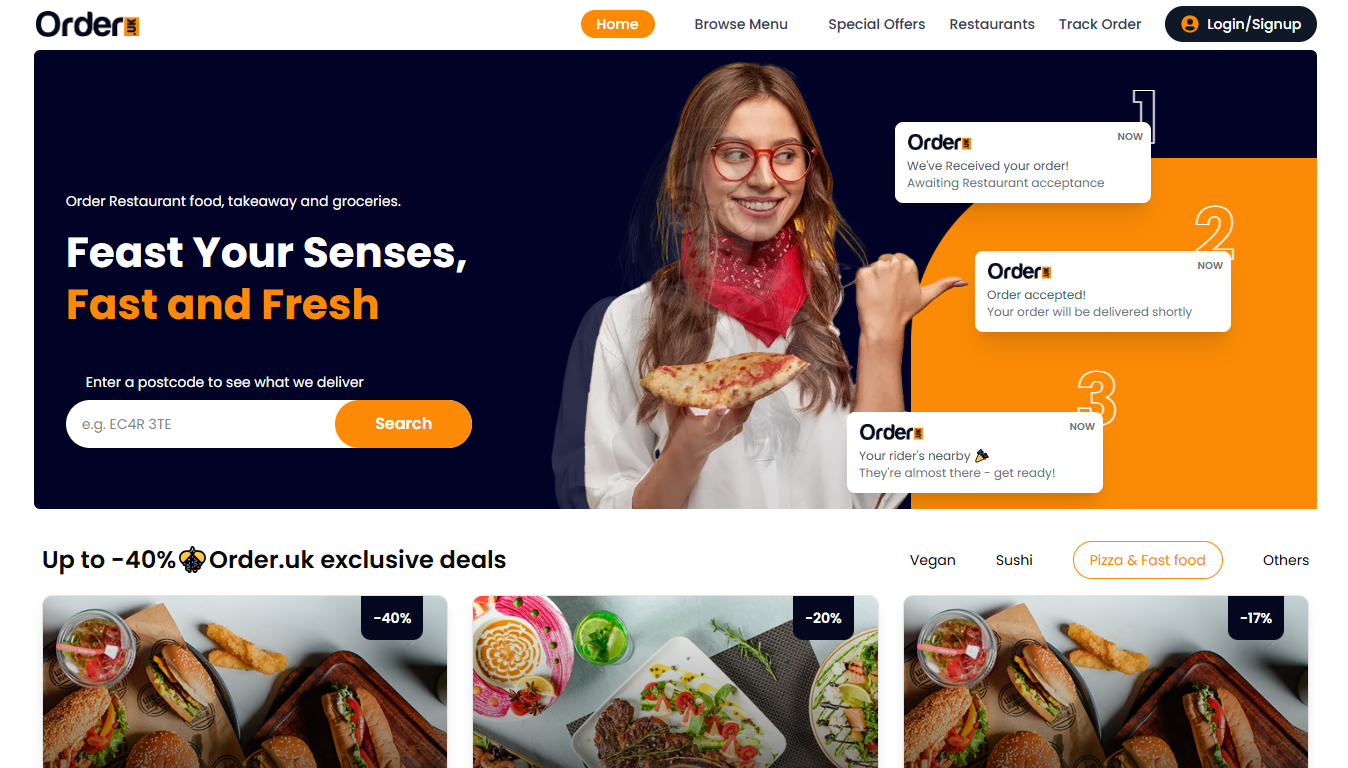The height and width of the screenshot is (768, 1348).
Task: Click the Order logo in Order accepted card
Action: coord(1019,271)
